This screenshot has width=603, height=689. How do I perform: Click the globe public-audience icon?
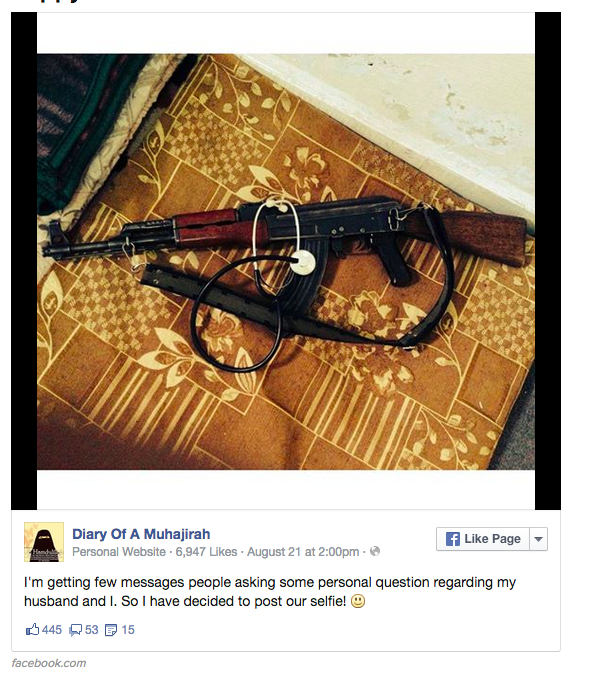(375, 551)
